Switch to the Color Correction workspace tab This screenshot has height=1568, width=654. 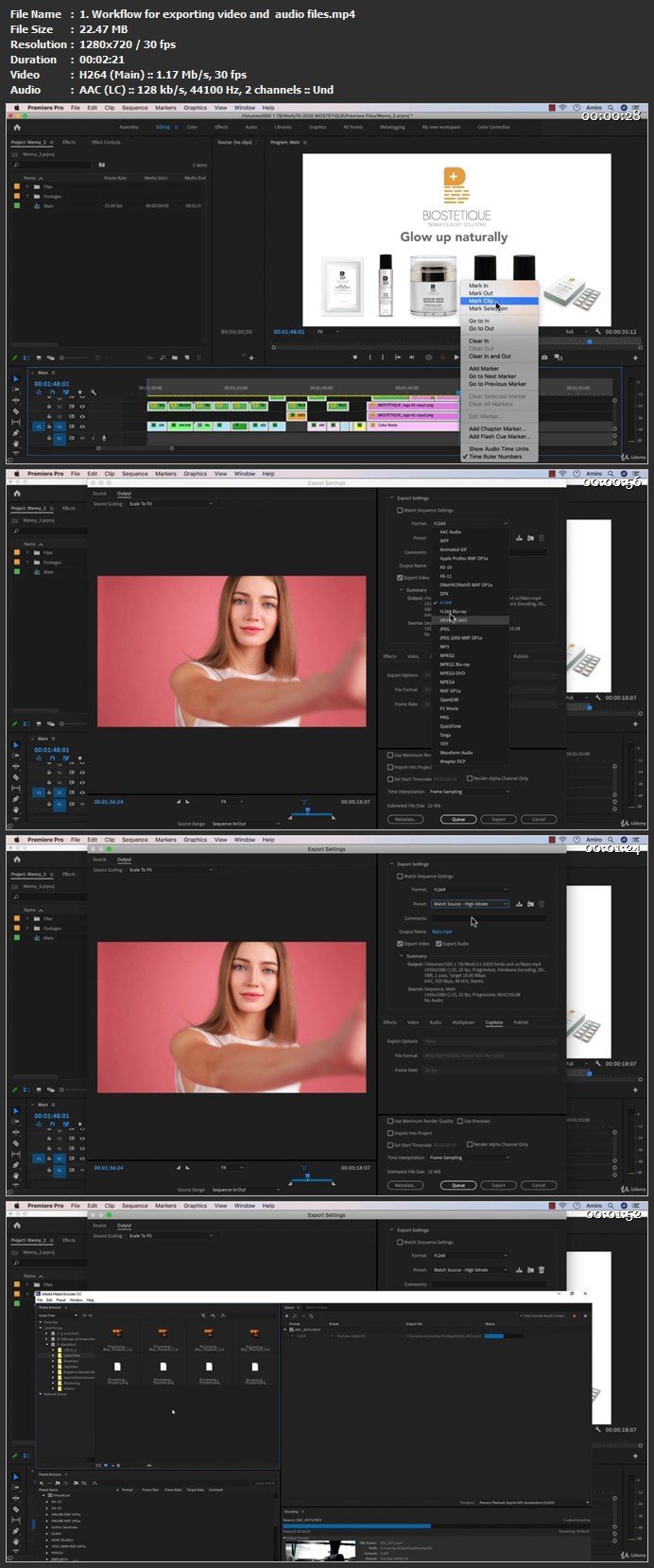tap(493, 127)
